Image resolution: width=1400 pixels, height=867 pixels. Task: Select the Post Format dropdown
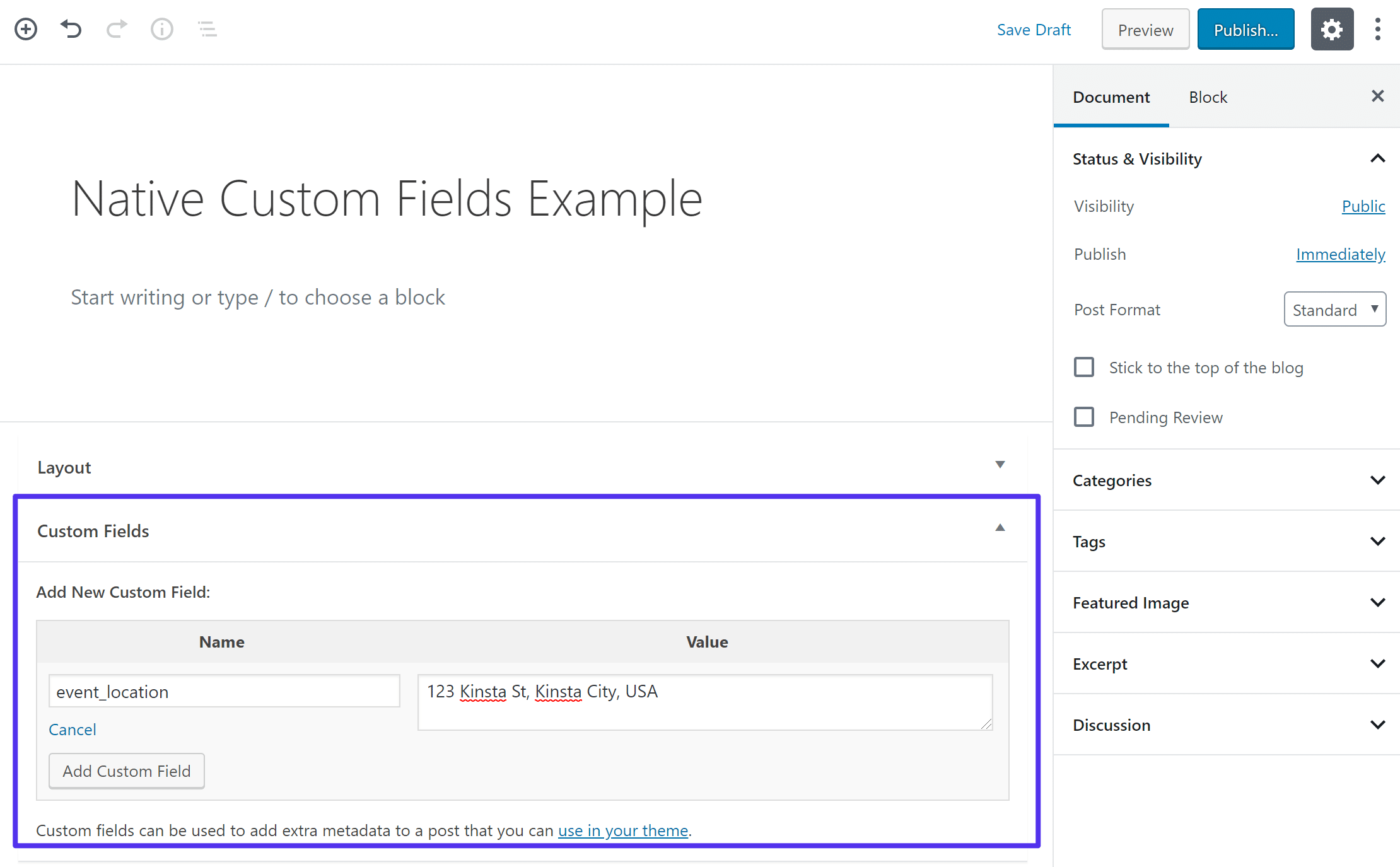(x=1335, y=309)
